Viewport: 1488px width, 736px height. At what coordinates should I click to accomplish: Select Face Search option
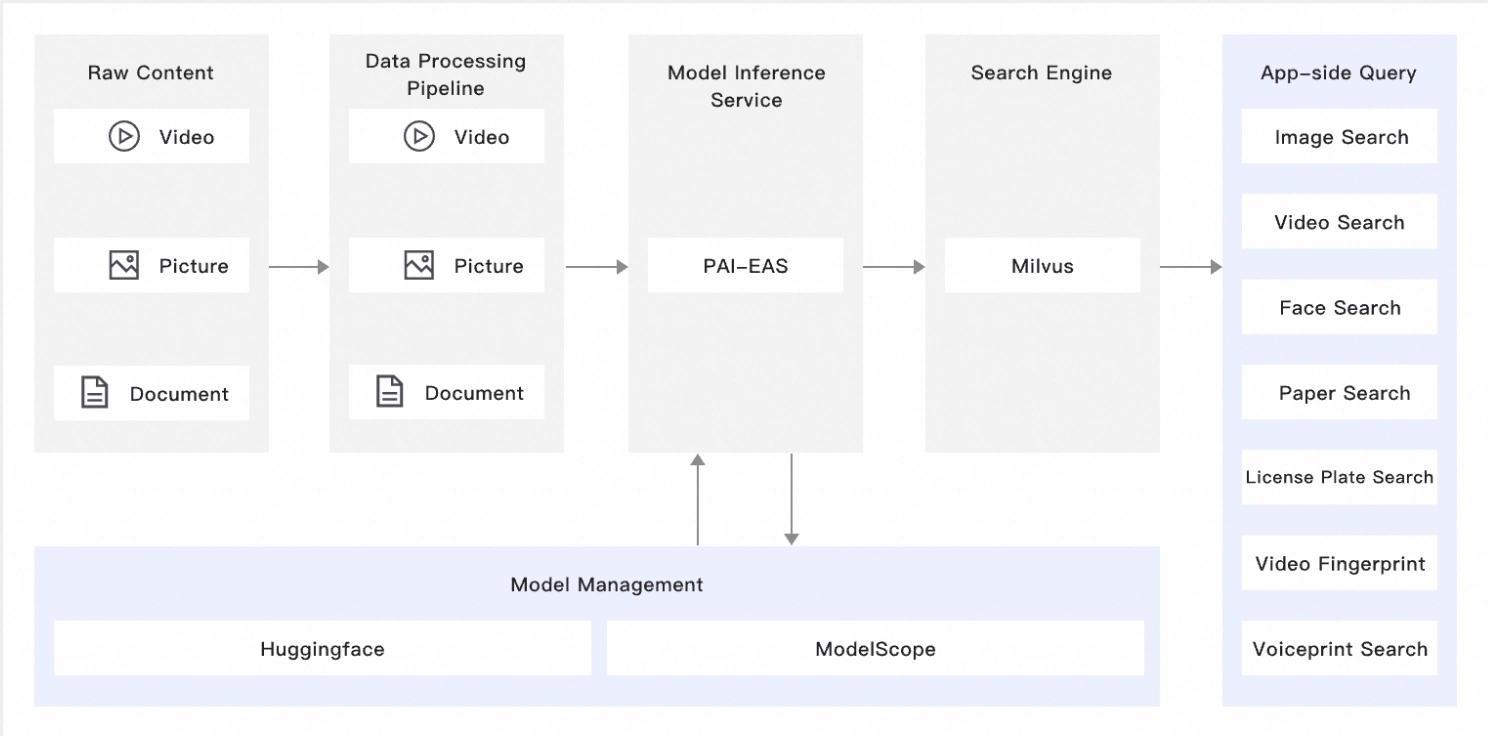coord(1340,308)
